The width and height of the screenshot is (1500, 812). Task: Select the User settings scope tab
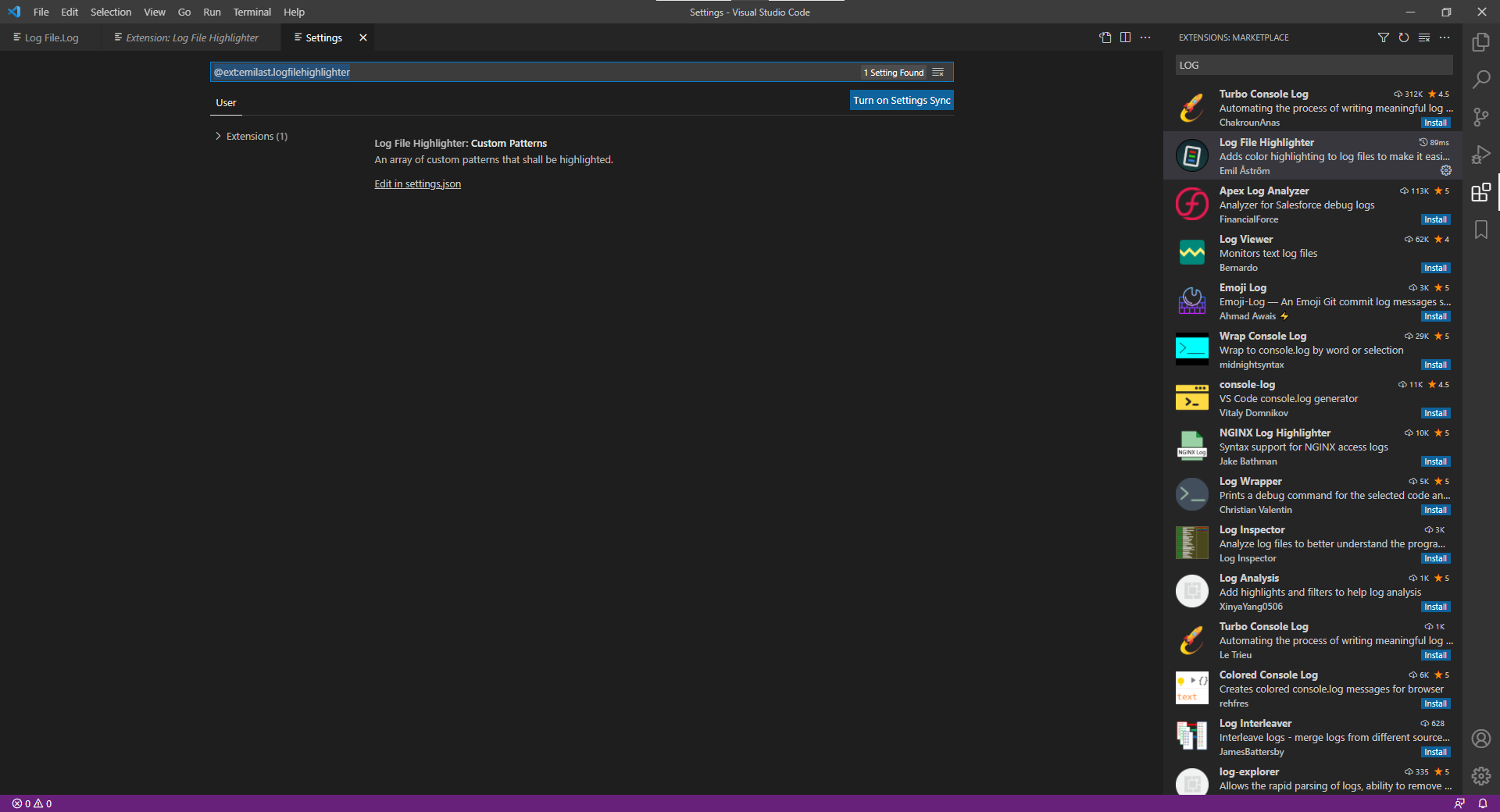click(x=226, y=102)
